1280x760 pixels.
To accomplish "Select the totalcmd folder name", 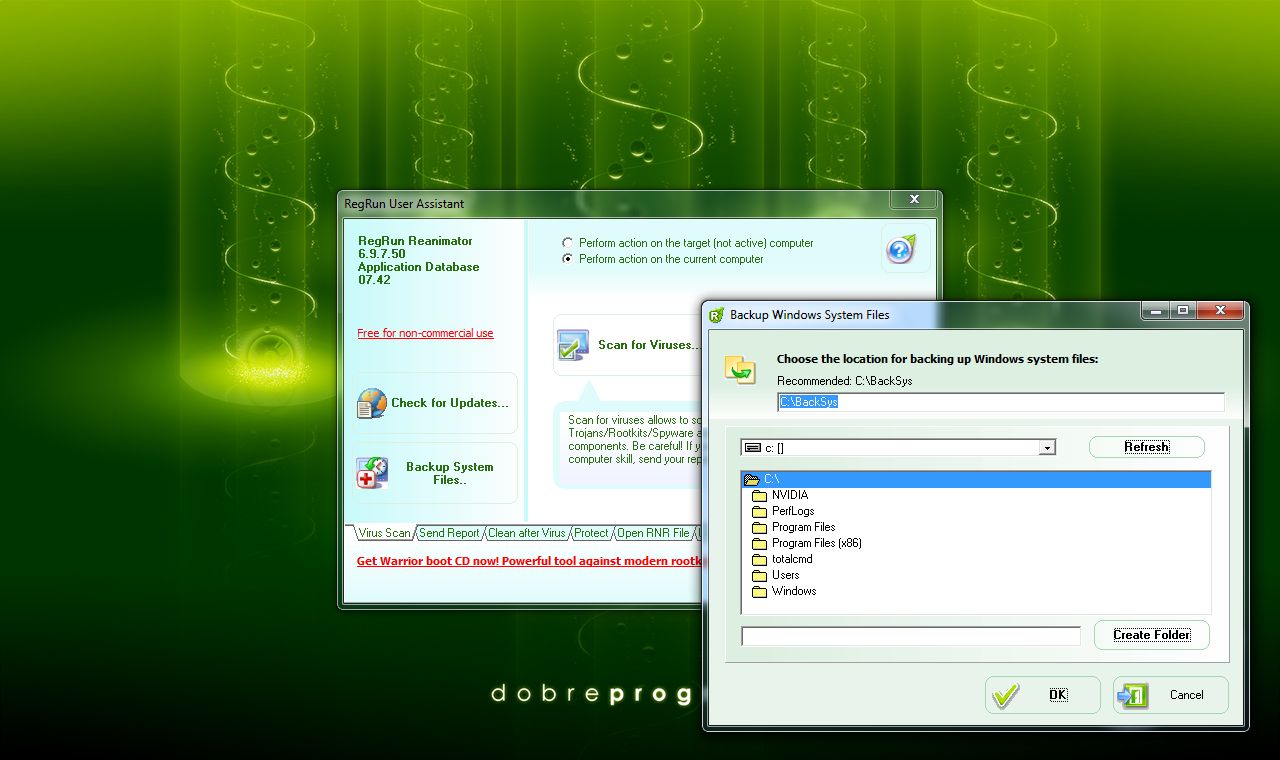I will [x=792, y=559].
